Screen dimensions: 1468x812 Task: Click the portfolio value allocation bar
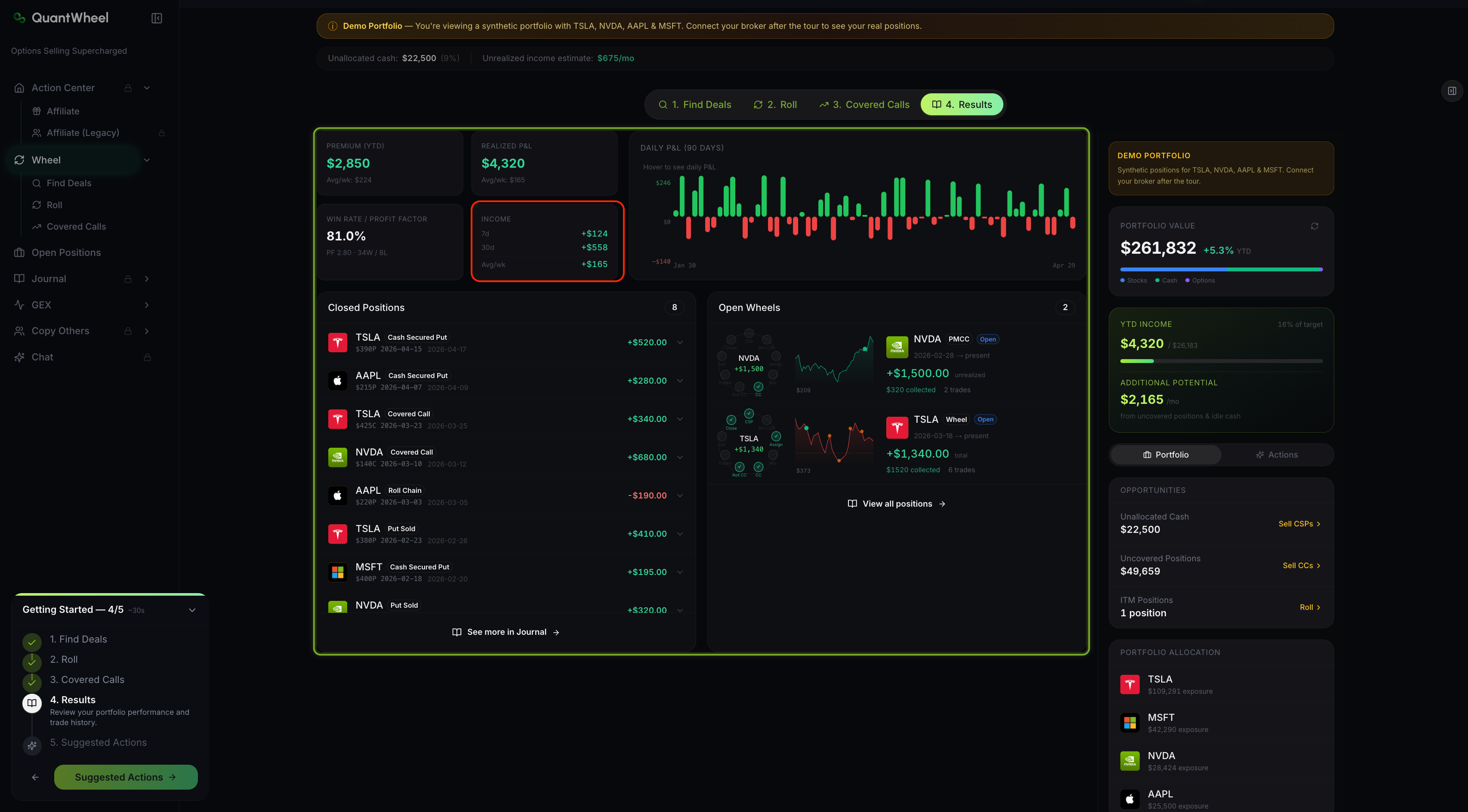coord(1221,270)
